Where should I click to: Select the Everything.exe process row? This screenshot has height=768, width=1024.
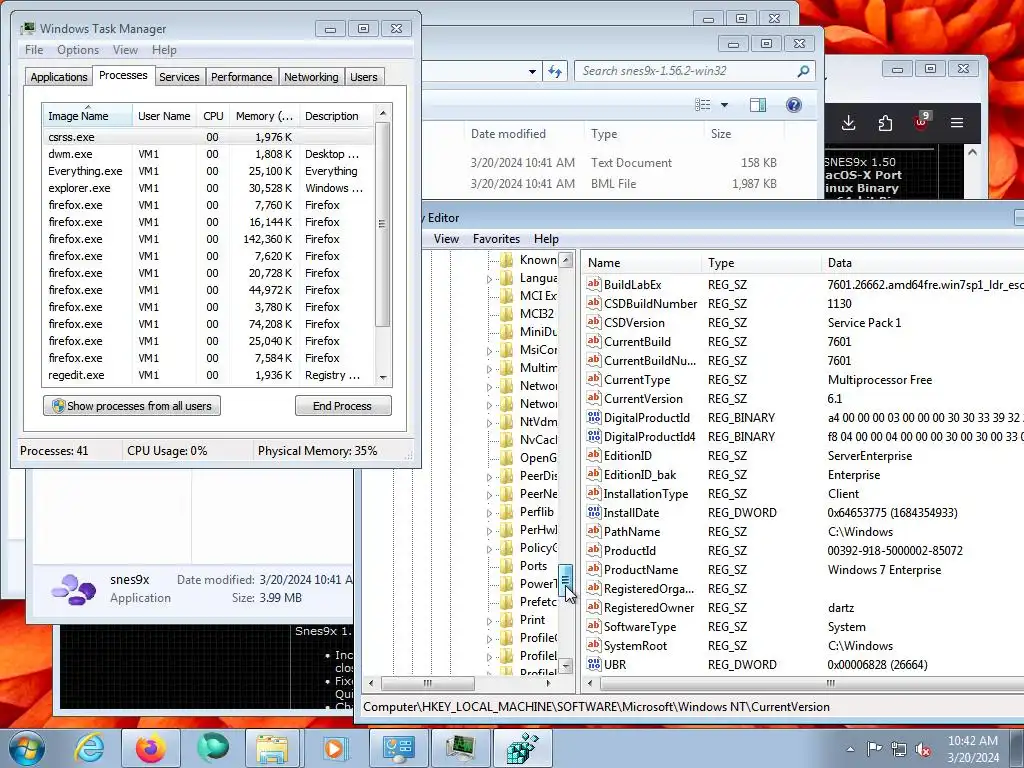pyautogui.click(x=208, y=171)
